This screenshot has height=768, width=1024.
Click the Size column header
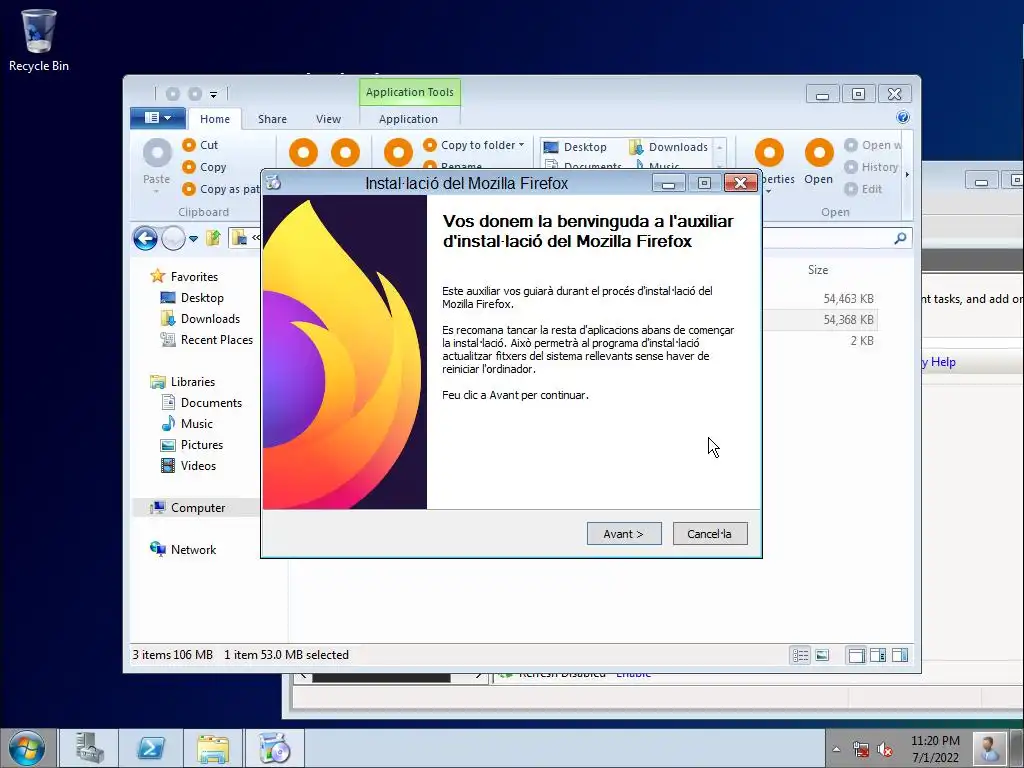tap(818, 270)
